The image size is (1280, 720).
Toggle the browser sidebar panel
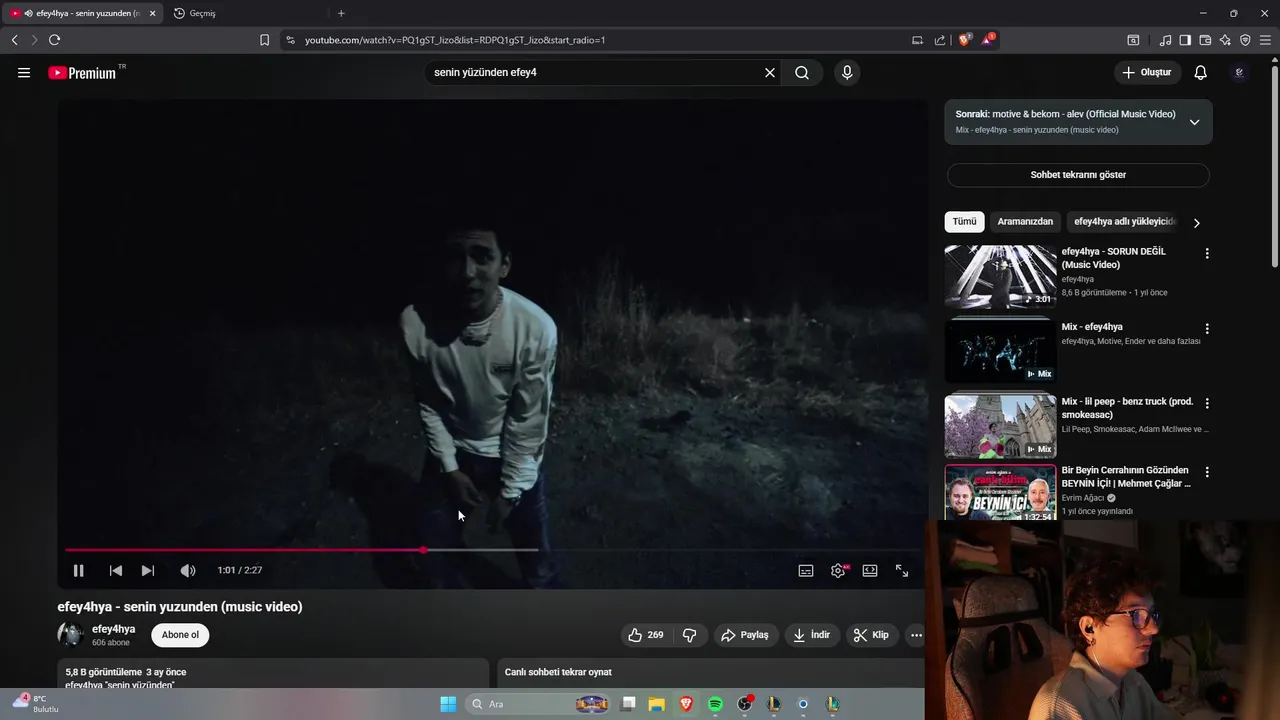click(x=1185, y=40)
